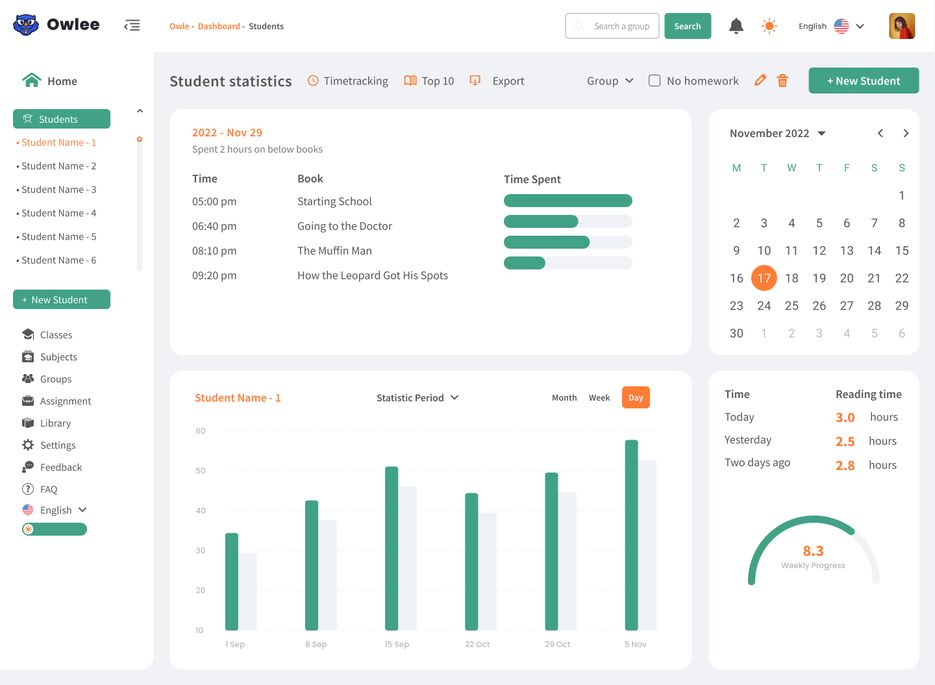
Task: Switch chart to Month view
Action: (564, 398)
